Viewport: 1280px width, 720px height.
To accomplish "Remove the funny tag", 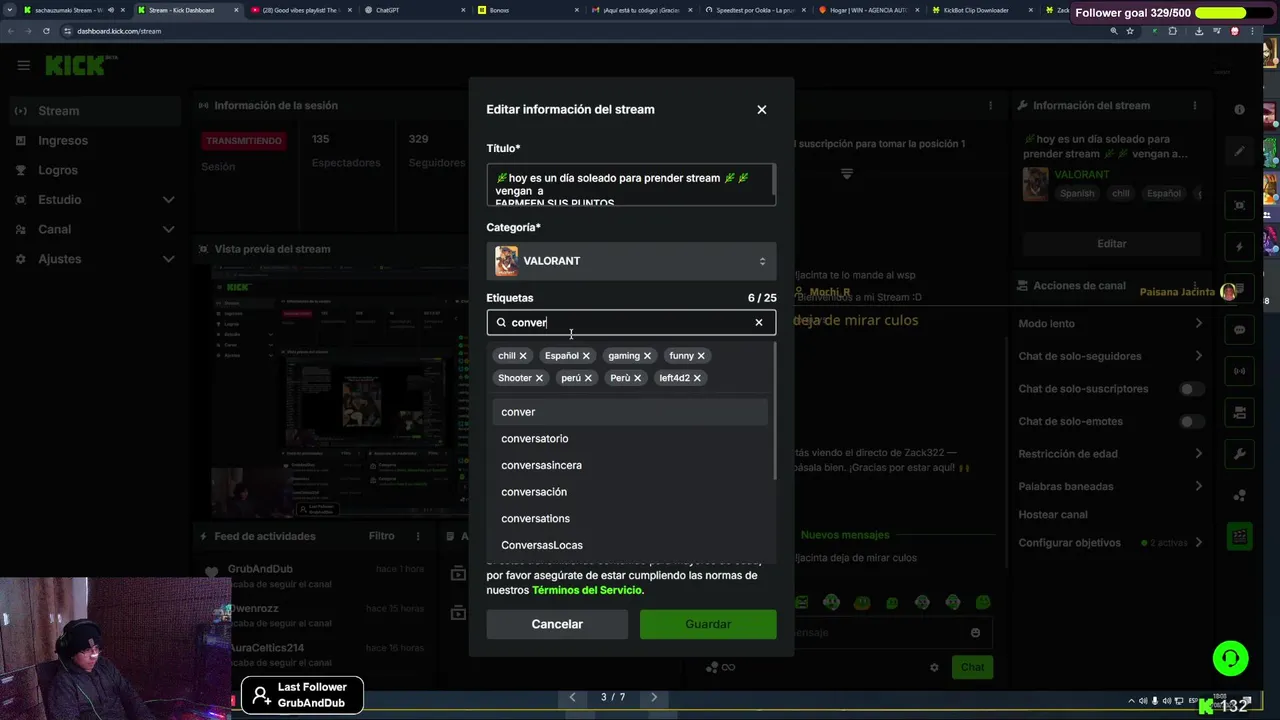I will 701,356.
